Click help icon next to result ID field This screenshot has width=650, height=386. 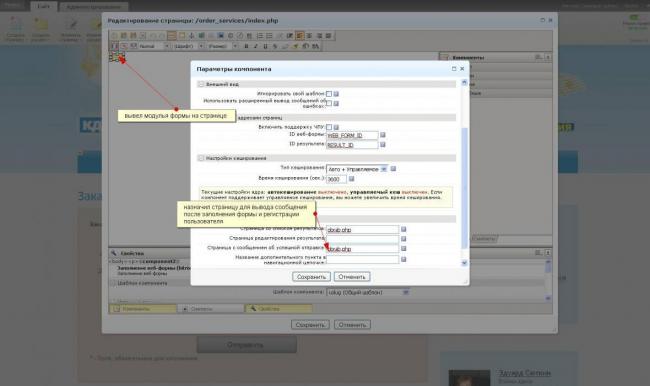click(x=383, y=145)
